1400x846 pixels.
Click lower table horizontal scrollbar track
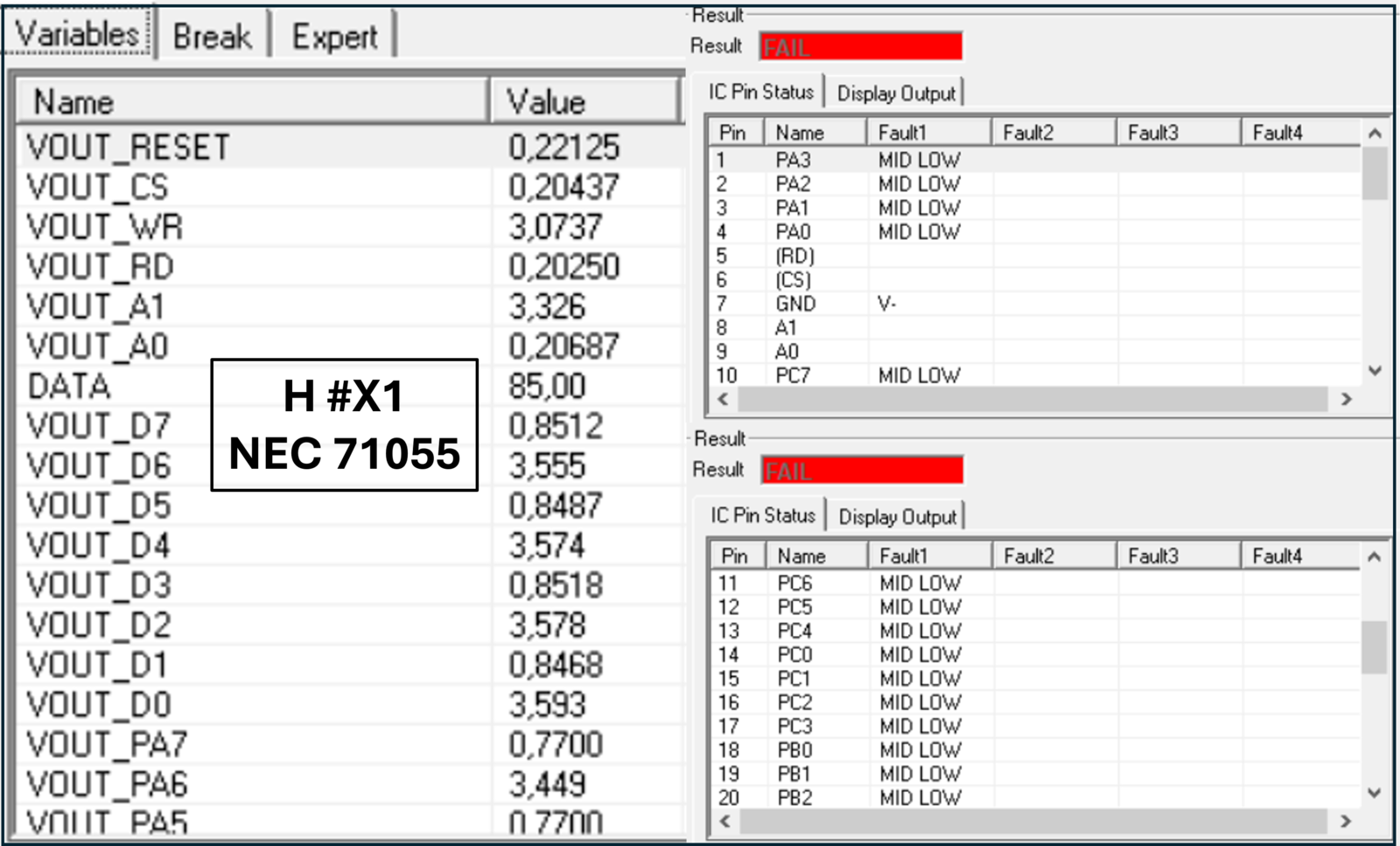1033,822
